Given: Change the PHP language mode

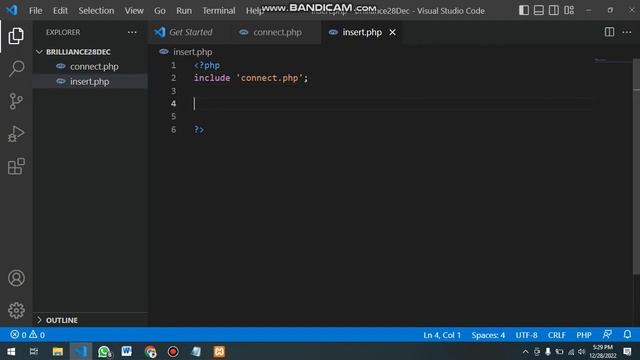Looking at the screenshot, I should tap(584, 335).
